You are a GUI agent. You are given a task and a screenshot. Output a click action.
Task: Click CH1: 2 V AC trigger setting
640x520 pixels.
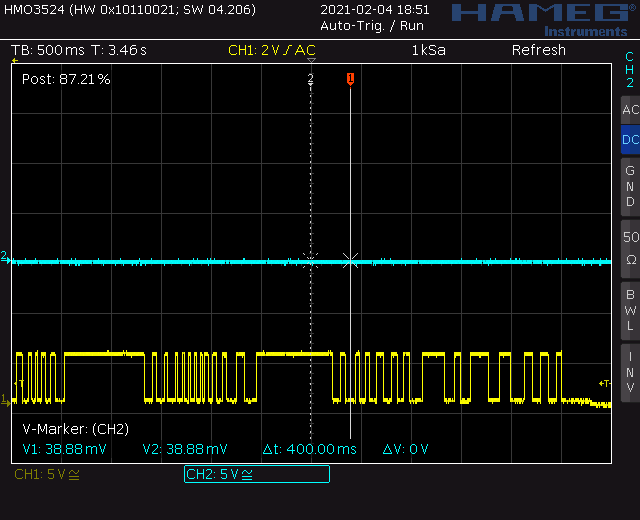click(x=272, y=50)
